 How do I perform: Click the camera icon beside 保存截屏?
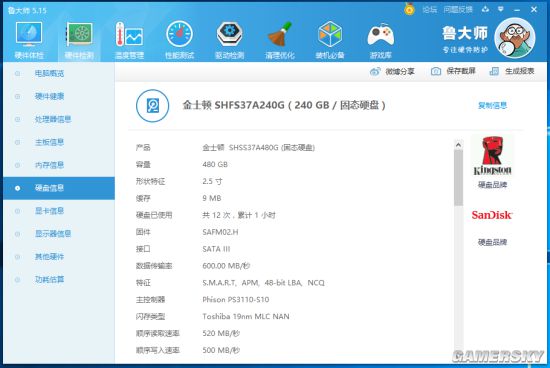[x=436, y=71]
